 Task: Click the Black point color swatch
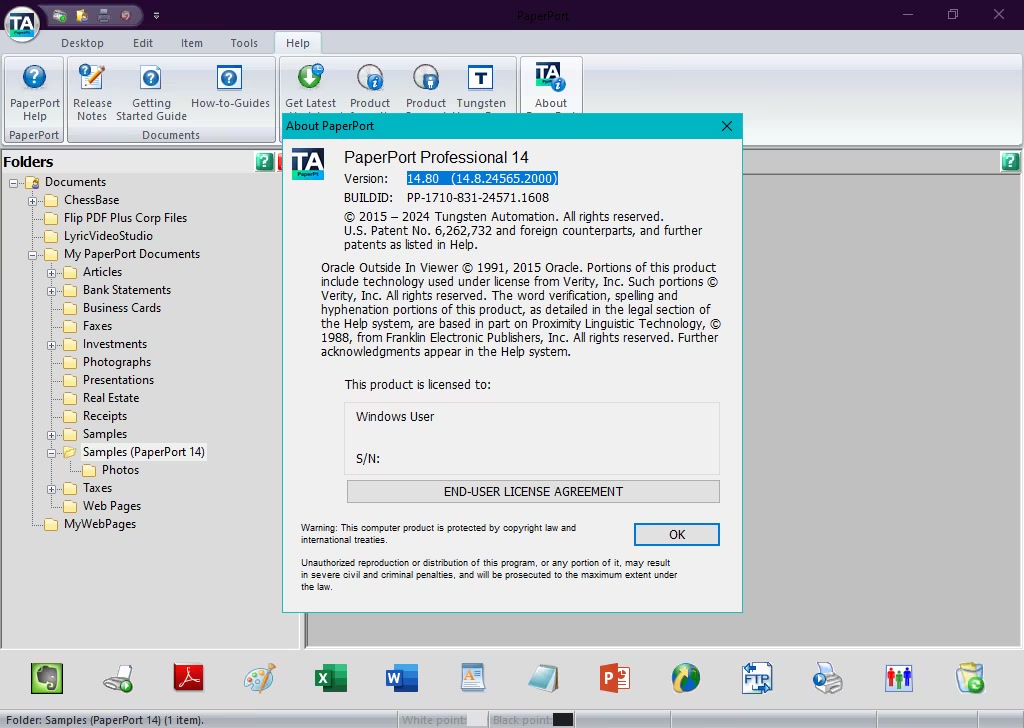tap(562, 720)
